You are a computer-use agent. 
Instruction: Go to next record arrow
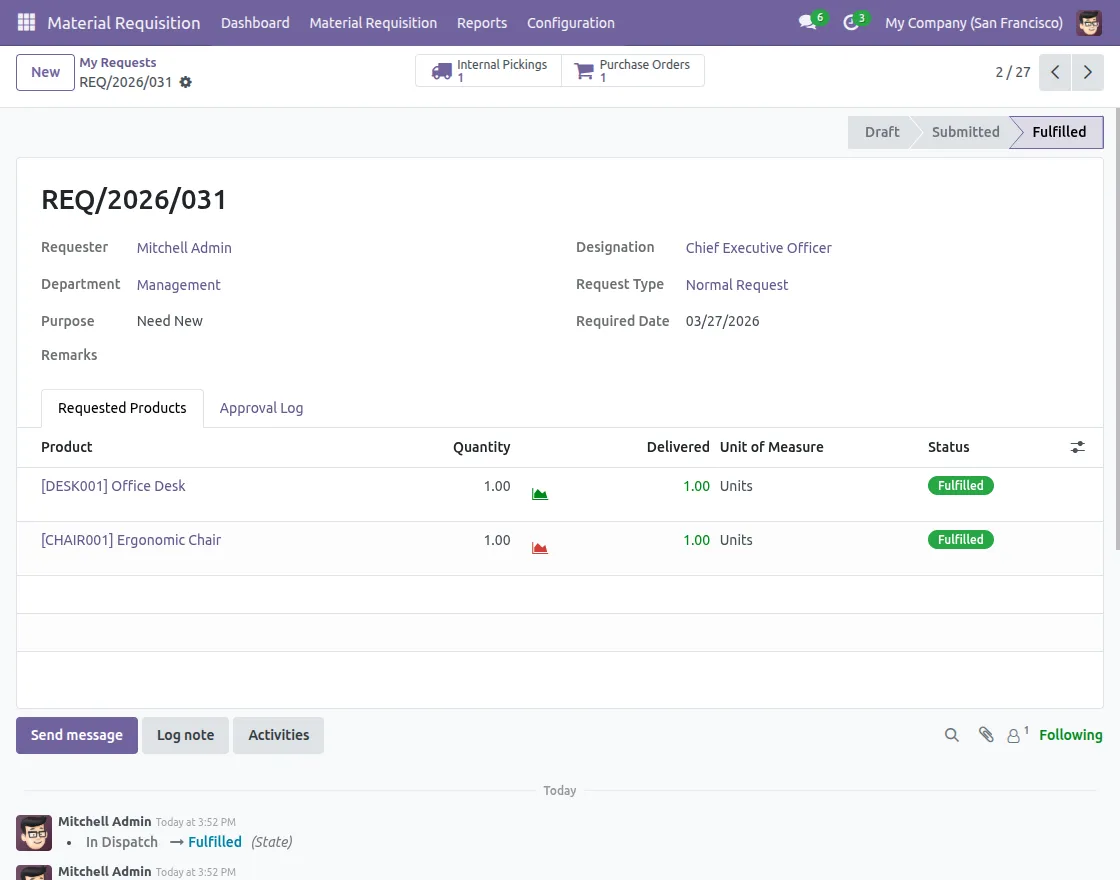coord(1088,72)
